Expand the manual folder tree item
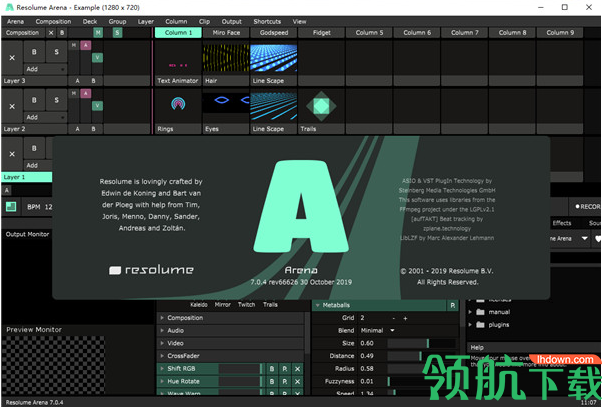This screenshot has width=602, height=407. pyautogui.click(x=470, y=312)
